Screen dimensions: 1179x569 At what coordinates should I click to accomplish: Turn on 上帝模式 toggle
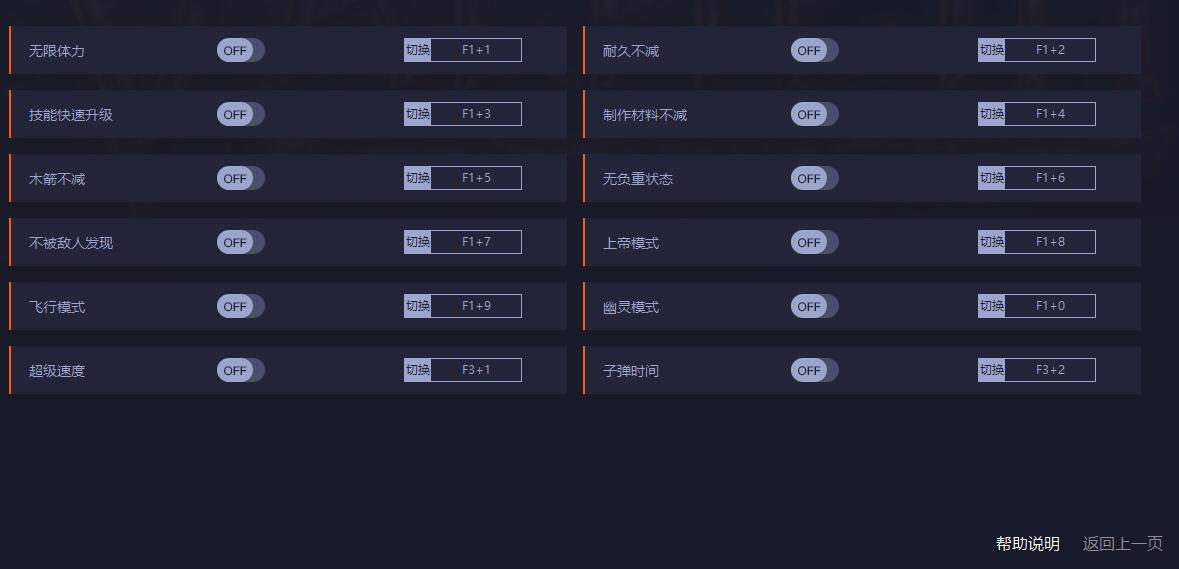[x=814, y=242]
